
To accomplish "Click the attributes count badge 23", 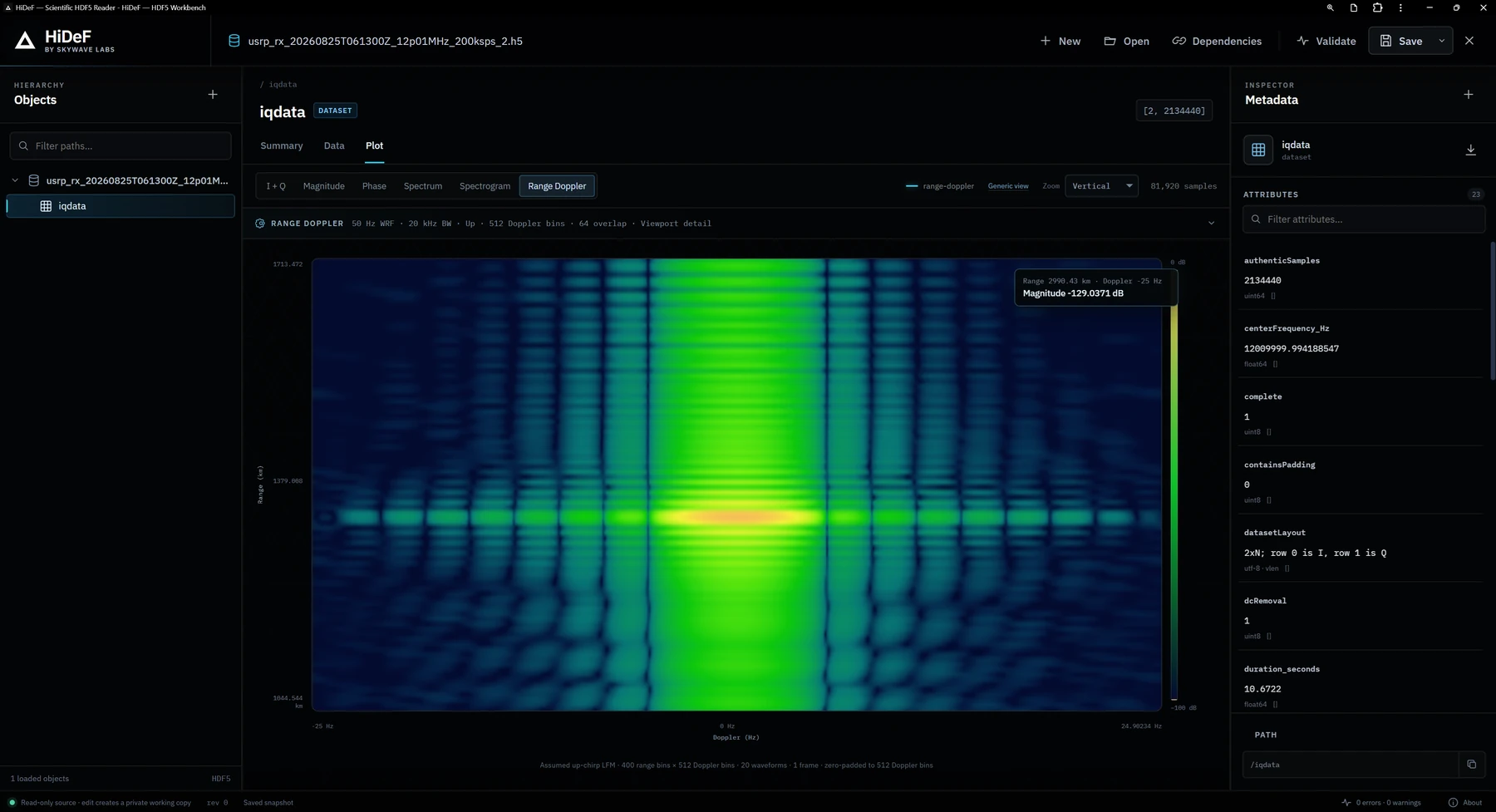I will click(x=1475, y=194).
